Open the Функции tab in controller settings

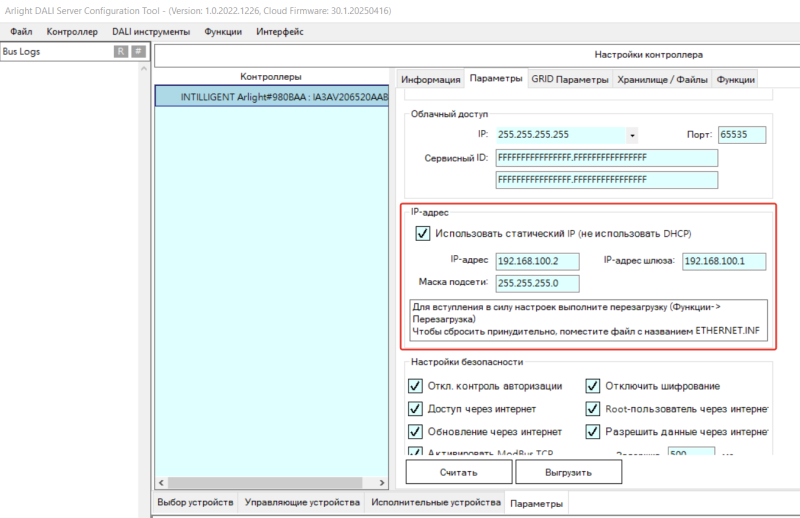point(735,80)
